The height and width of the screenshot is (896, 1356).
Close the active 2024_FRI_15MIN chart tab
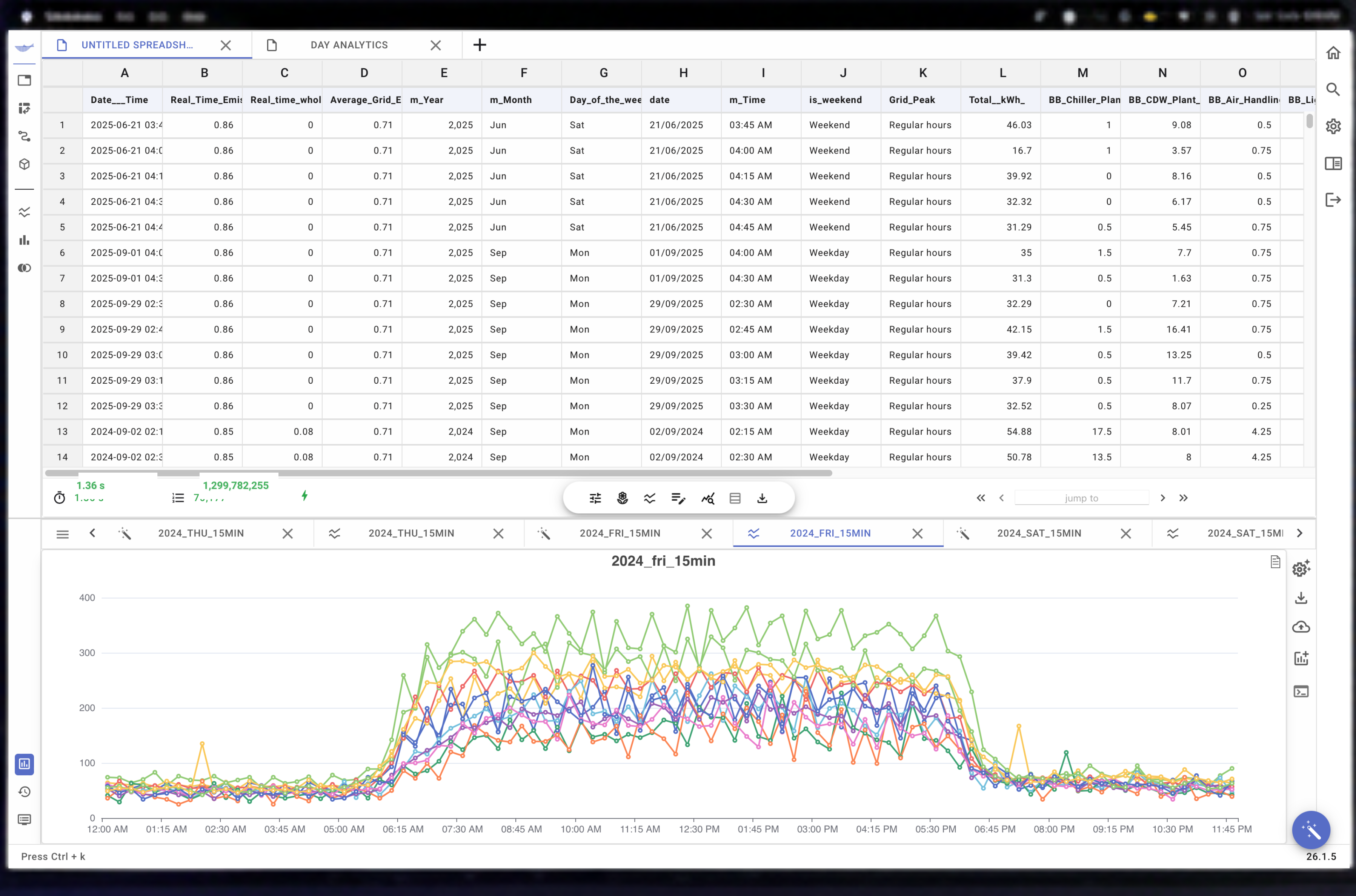[x=918, y=533]
